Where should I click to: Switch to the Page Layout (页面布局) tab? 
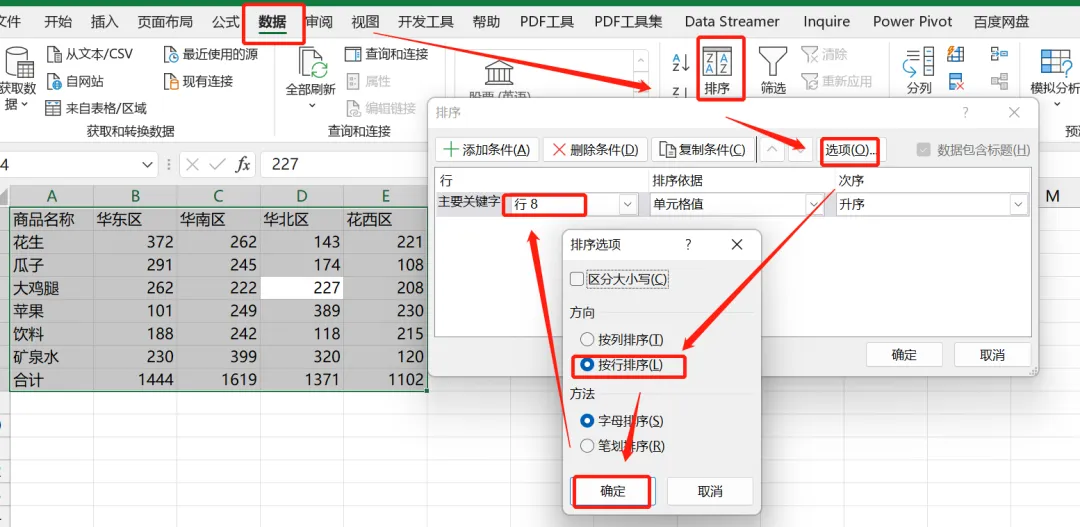point(165,21)
